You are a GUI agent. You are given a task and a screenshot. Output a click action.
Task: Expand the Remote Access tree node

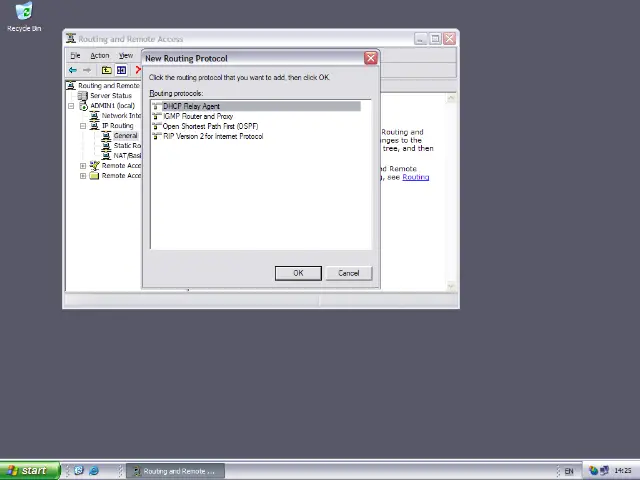[x=83, y=166]
